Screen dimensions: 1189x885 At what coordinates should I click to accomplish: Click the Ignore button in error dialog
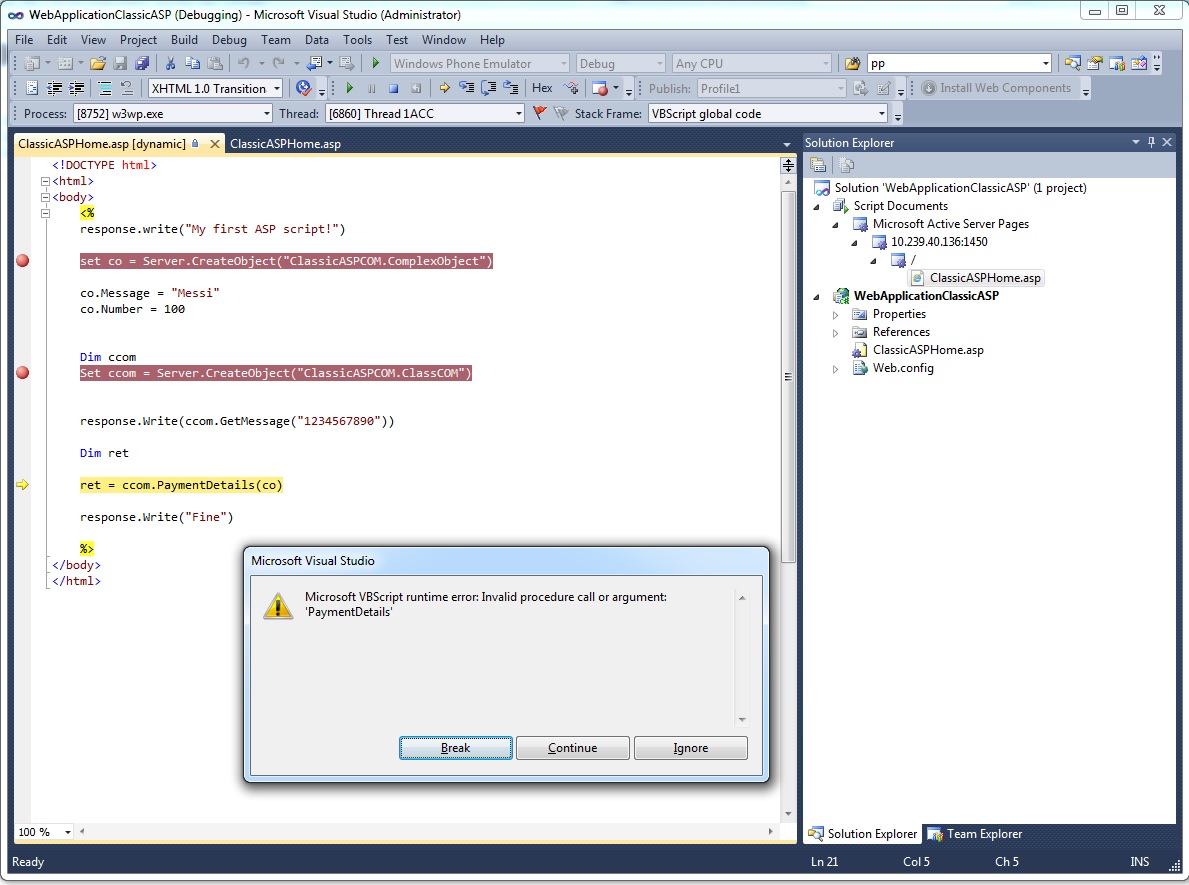pyautogui.click(x=691, y=748)
